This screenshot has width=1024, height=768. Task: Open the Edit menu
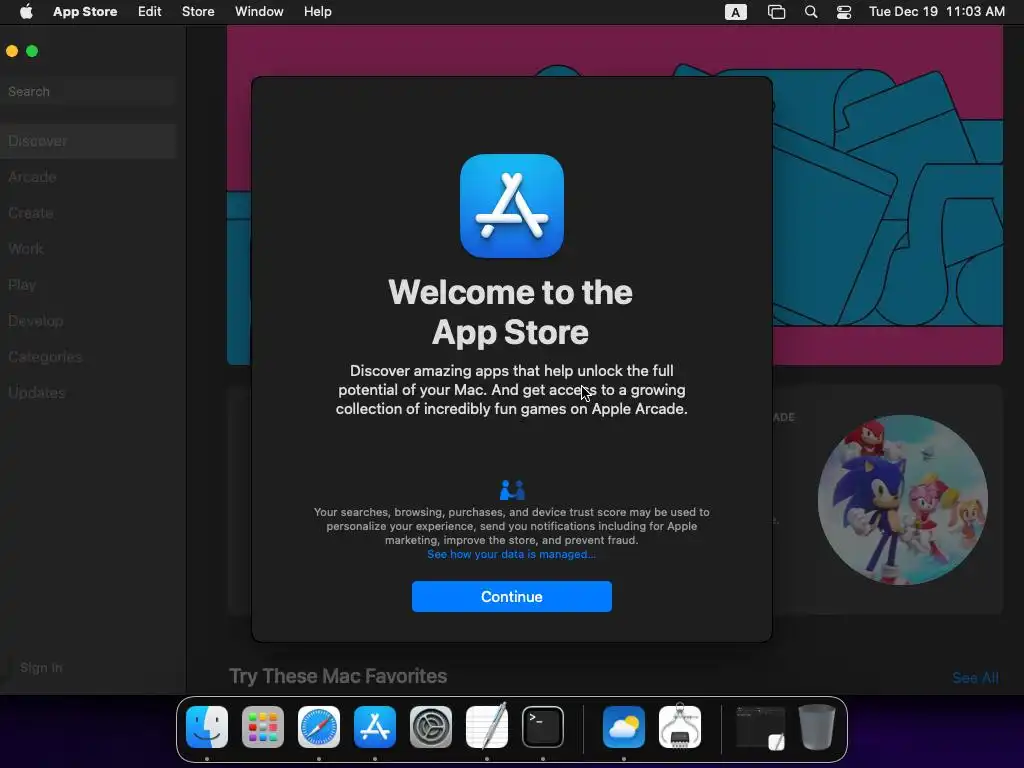click(x=150, y=12)
